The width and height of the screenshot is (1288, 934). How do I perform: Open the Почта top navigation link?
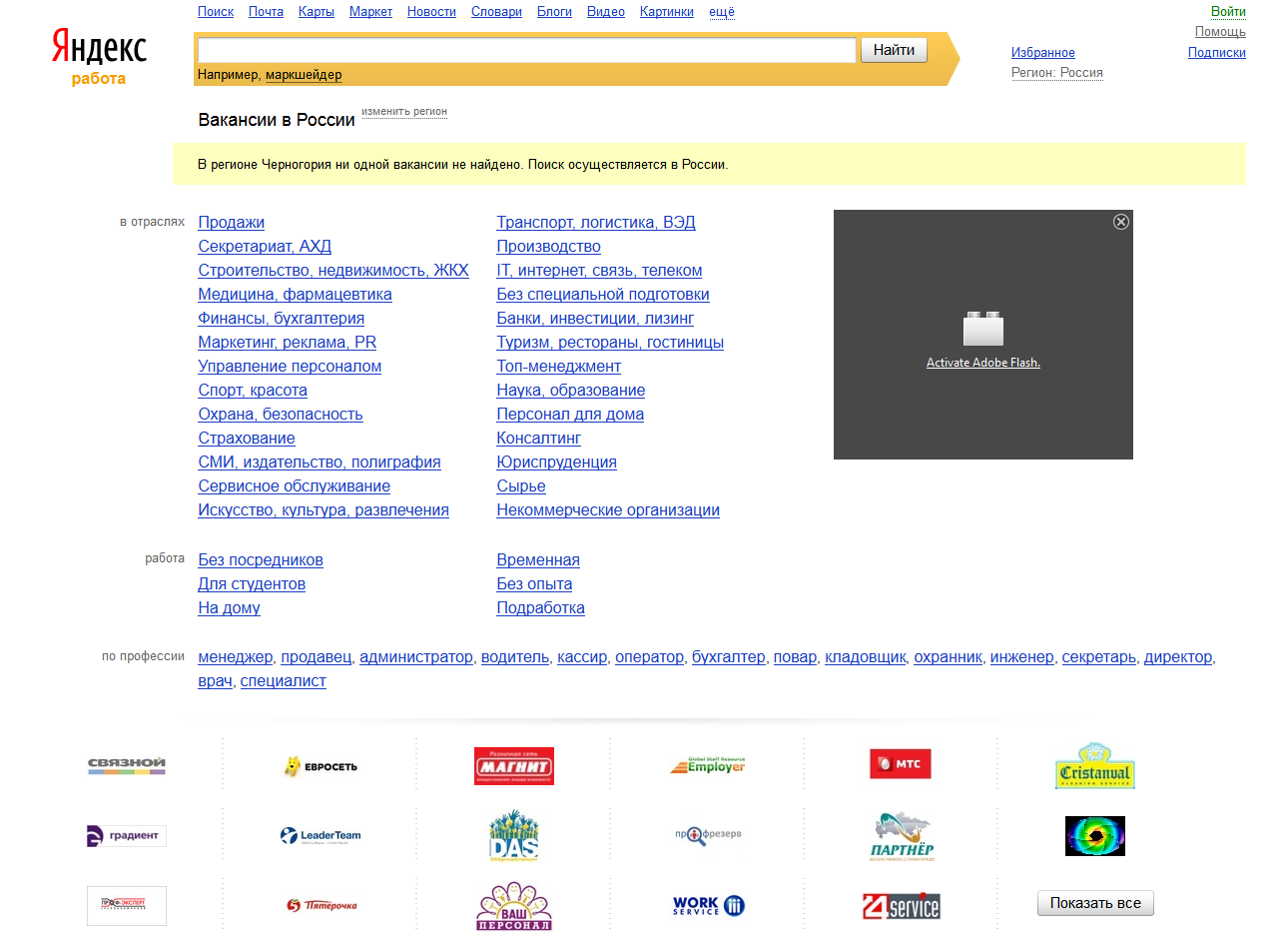(266, 12)
